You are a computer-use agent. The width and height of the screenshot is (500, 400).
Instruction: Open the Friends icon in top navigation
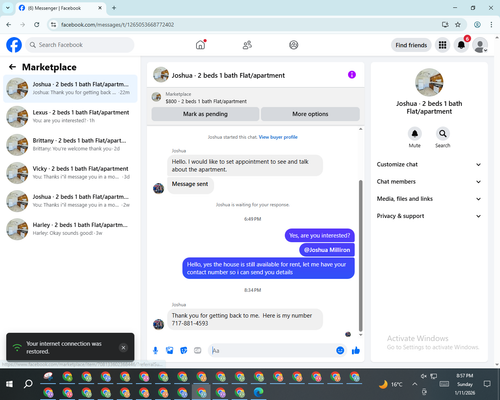pos(247,45)
